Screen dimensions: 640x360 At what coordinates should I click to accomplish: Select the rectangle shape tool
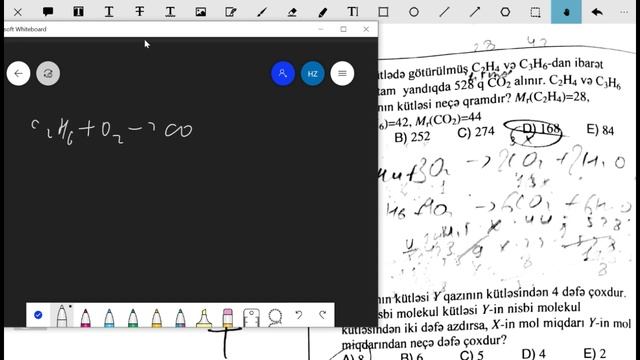pos(383,12)
